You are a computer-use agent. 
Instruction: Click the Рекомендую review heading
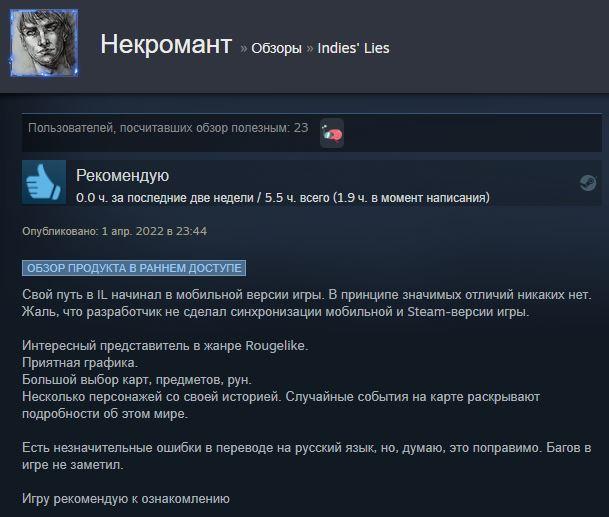click(x=122, y=176)
